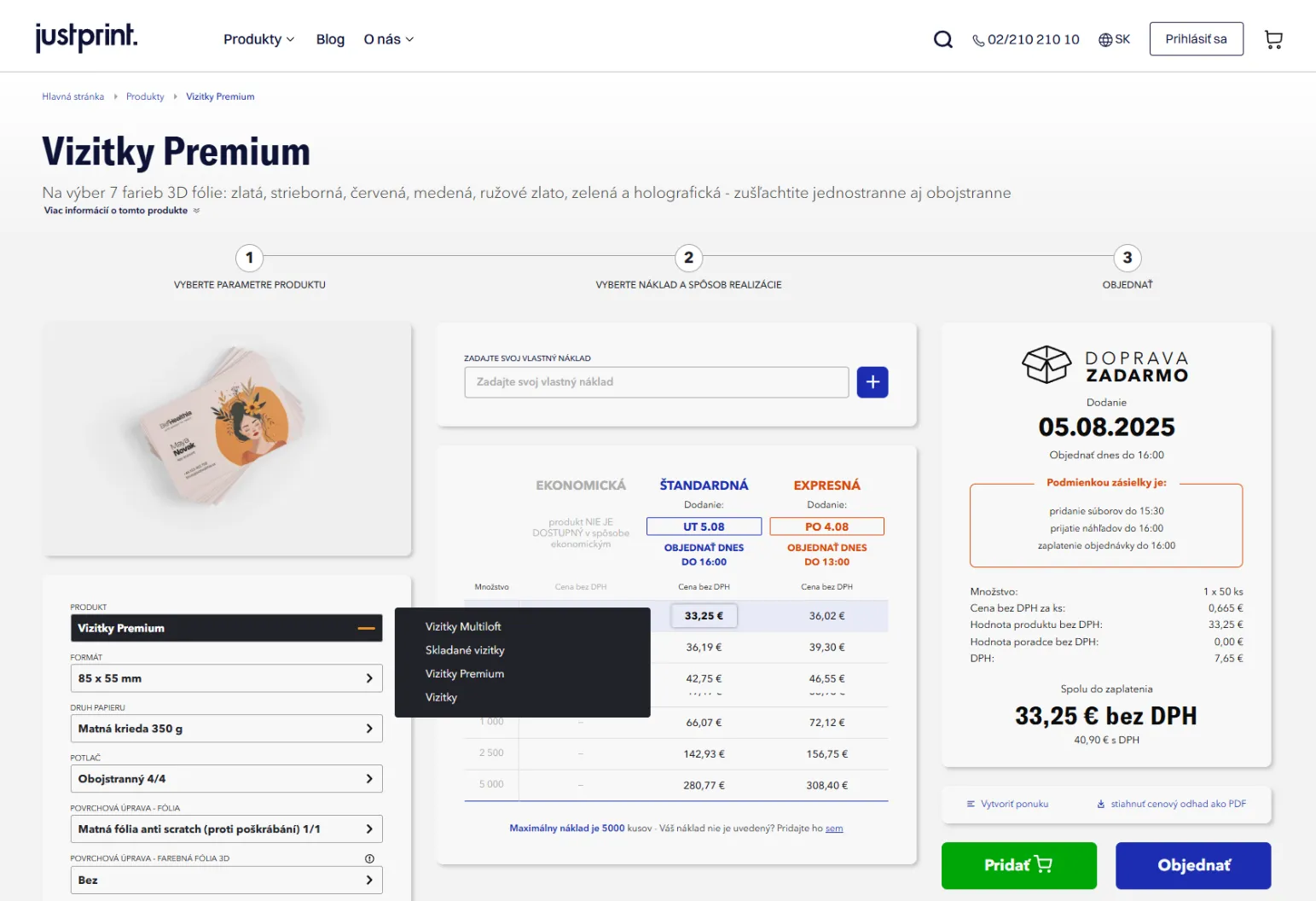This screenshot has height=901, width=1316.
Task: Click the justprint logo
Action: [x=86, y=38]
